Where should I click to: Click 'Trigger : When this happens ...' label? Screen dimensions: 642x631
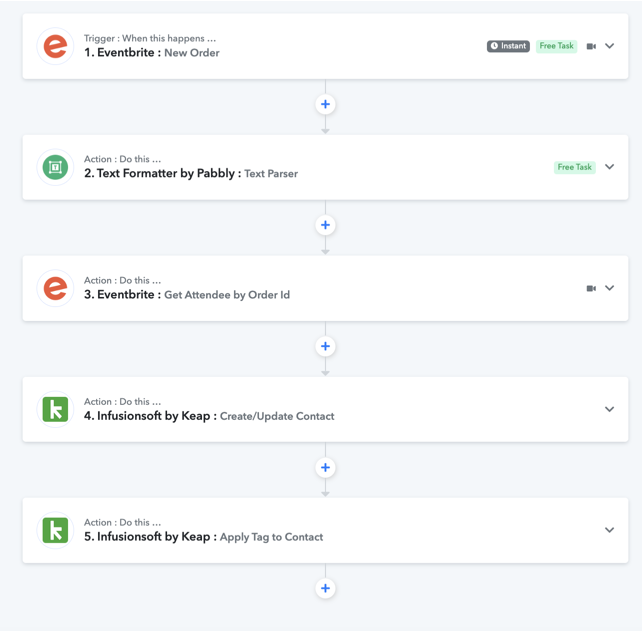click(x=150, y=38)
